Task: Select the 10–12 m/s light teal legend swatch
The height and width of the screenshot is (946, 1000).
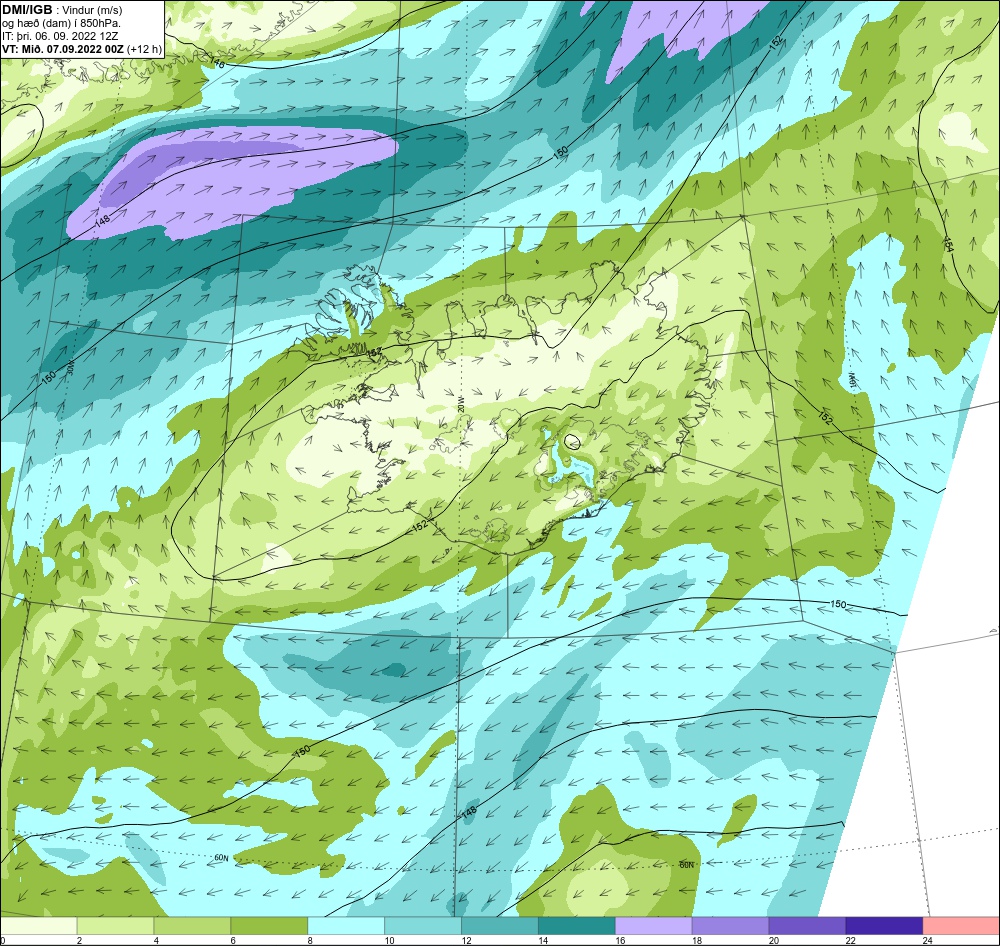Action: point(423,926)
